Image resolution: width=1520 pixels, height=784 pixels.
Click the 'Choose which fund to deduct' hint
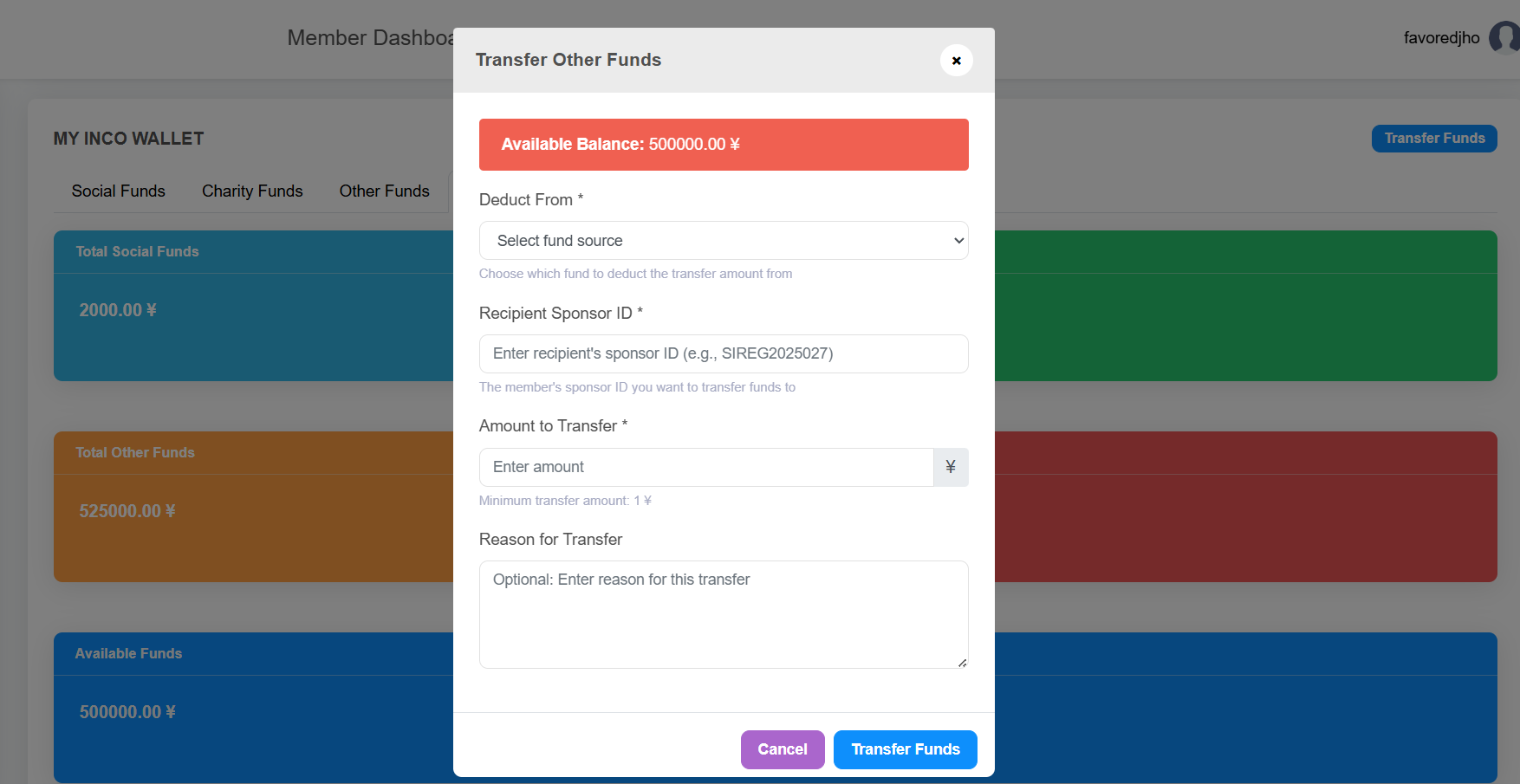pos(635,274)
